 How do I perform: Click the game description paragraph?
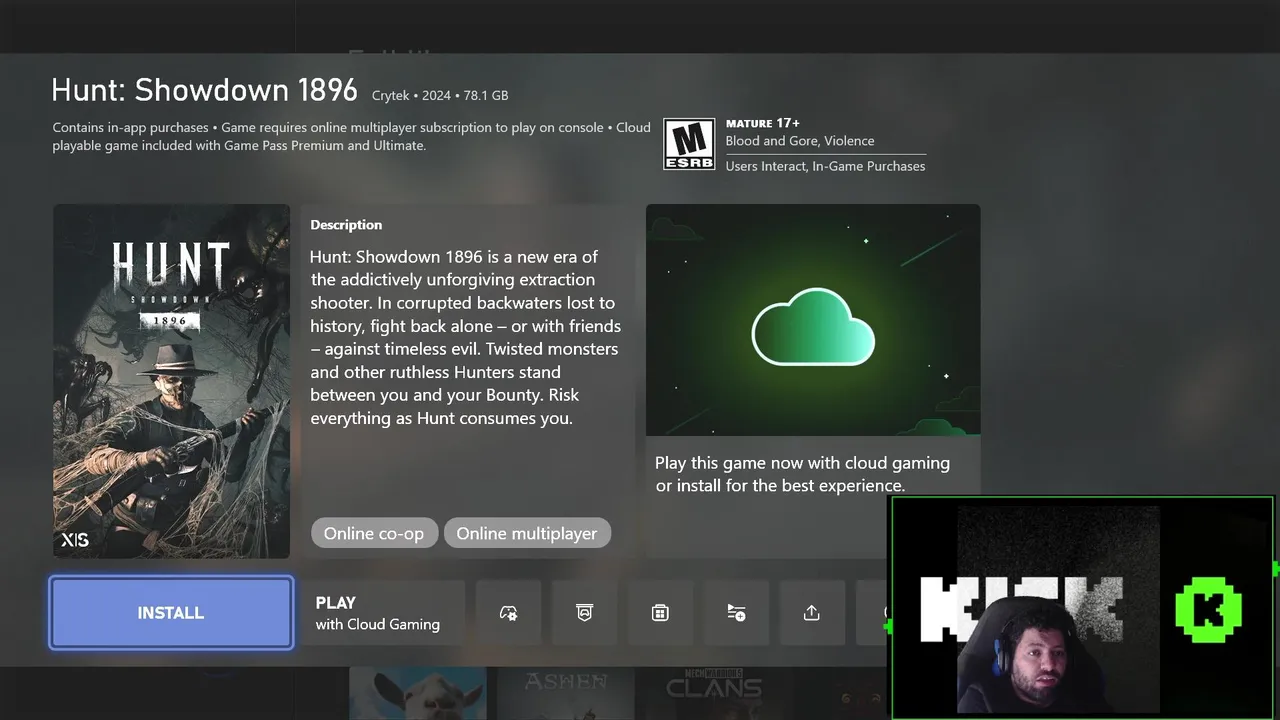[466, 338]
